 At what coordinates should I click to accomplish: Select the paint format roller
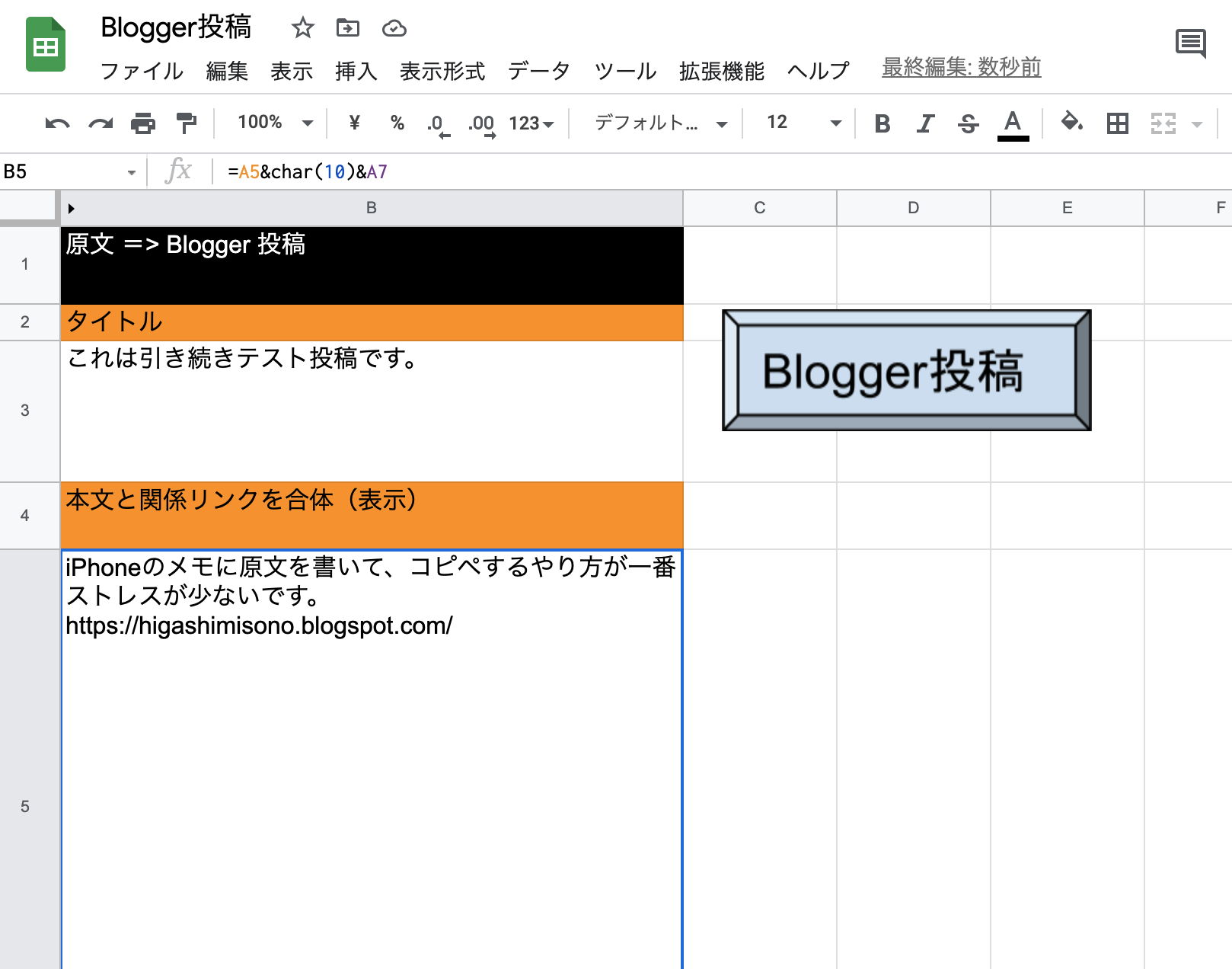point(186,123)
